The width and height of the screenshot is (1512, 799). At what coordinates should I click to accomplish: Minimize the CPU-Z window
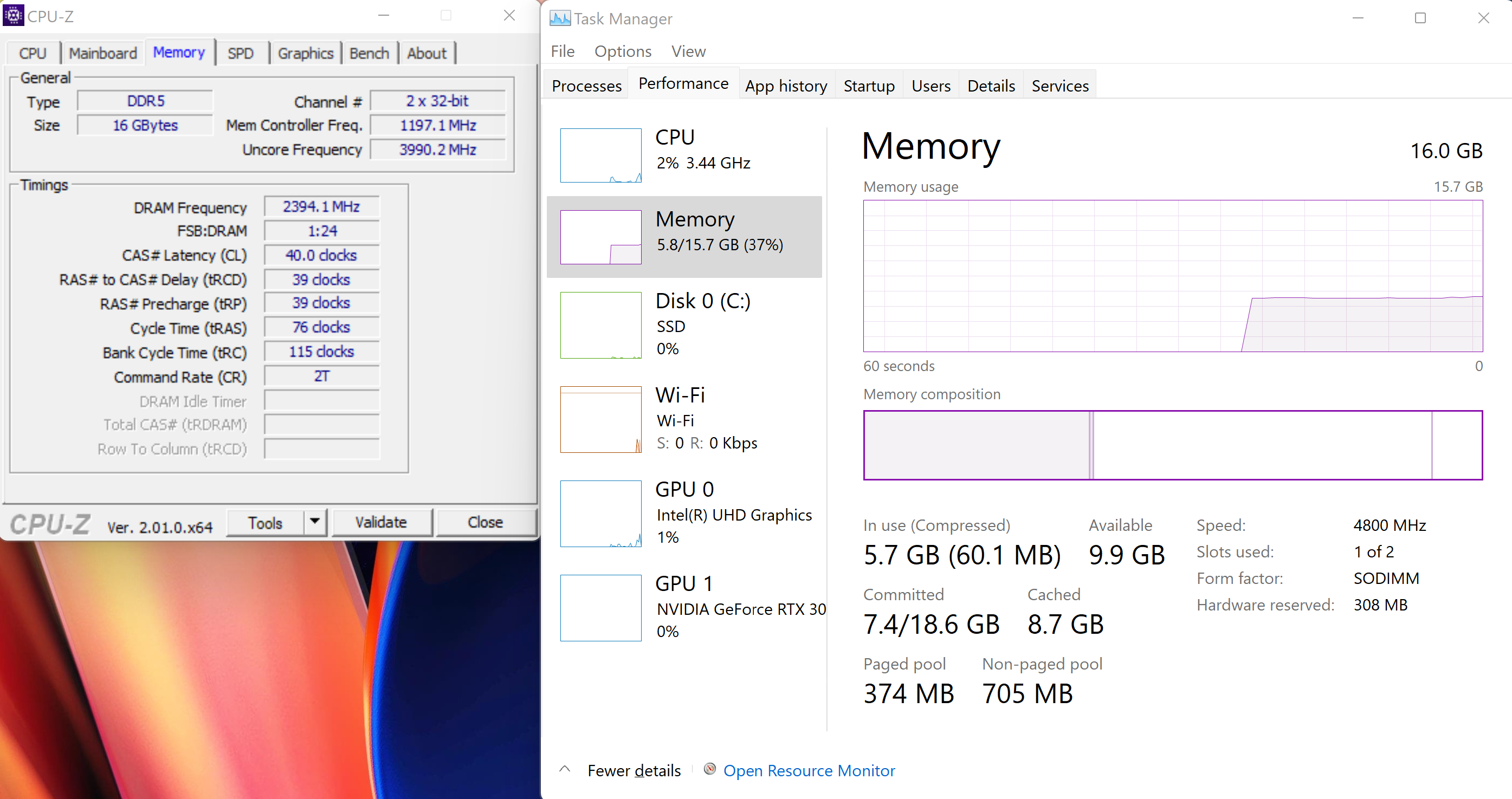383,16
